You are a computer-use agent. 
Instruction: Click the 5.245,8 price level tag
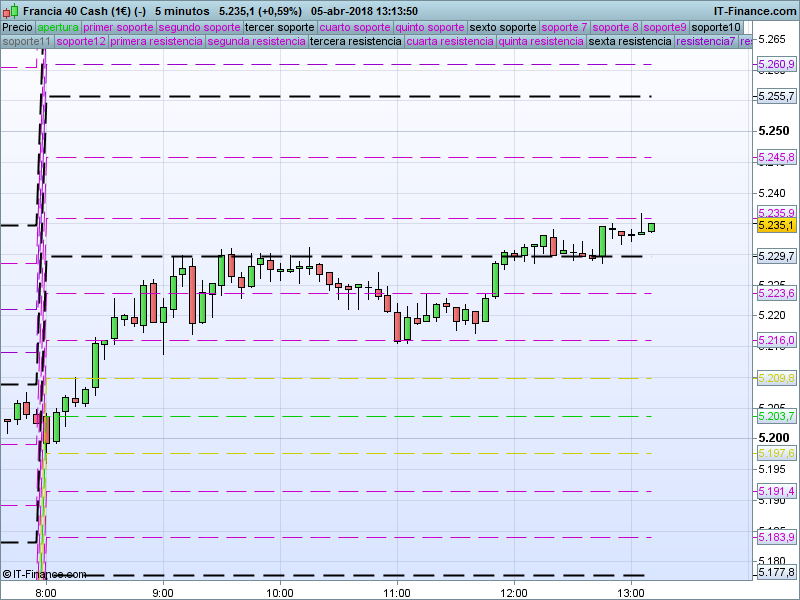(x=776, y=157)
